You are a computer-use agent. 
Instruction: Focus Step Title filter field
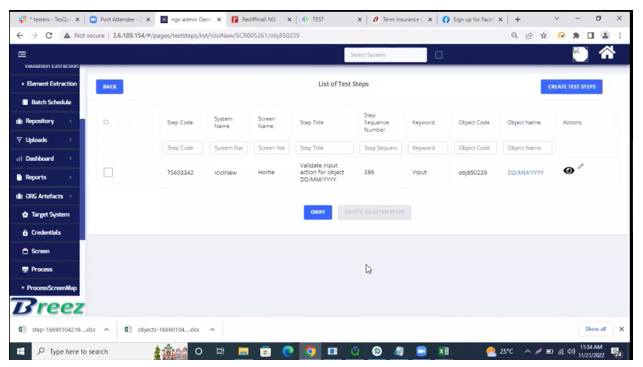(x=324, y=148)
